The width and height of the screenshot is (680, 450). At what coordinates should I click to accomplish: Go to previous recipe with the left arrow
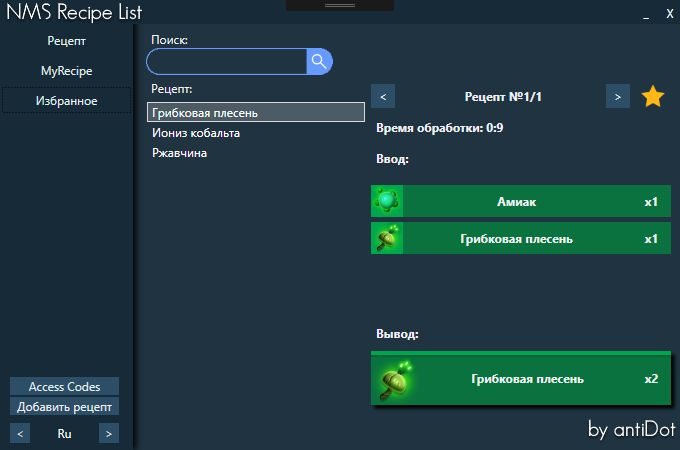383,96
